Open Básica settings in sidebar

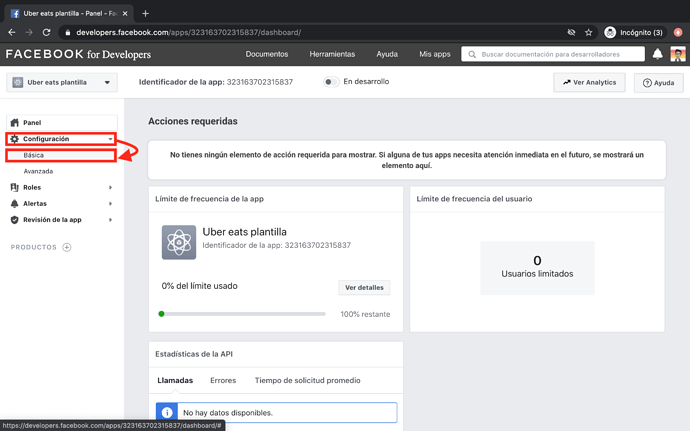(61, 155)
